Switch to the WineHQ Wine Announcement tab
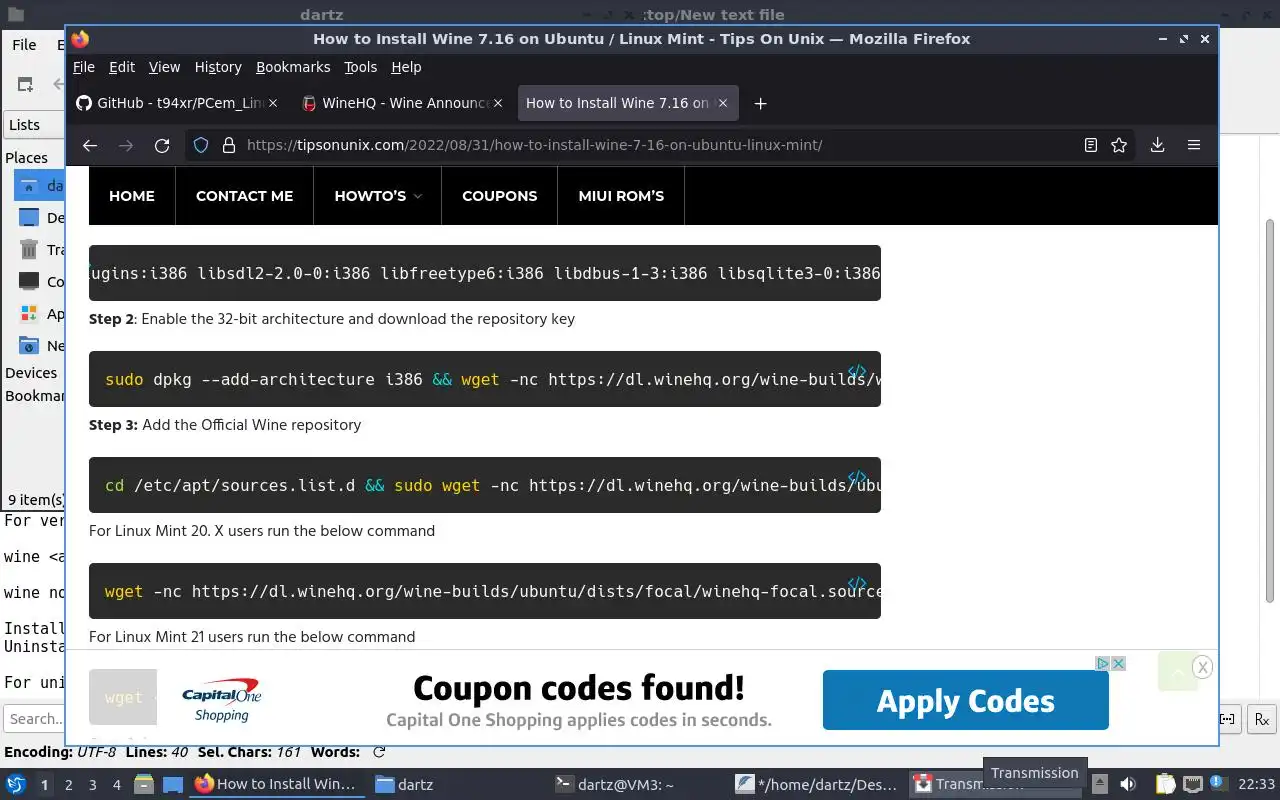Screen dimensions: 1280x800 click(404, 103)
